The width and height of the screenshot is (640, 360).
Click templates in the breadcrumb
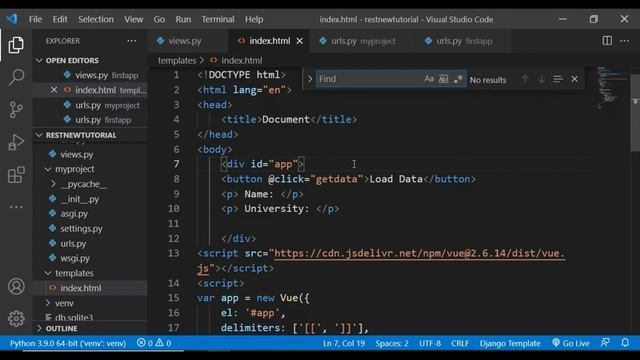177,60
